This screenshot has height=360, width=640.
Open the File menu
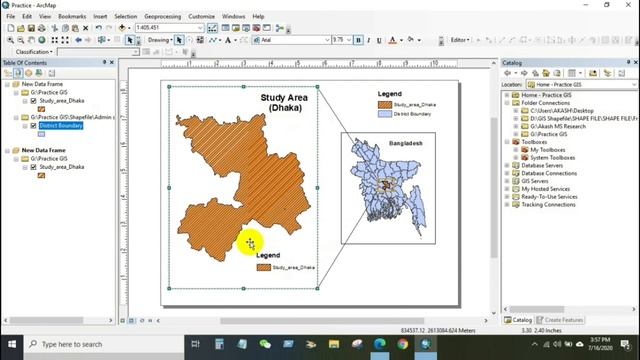(11, 16)
